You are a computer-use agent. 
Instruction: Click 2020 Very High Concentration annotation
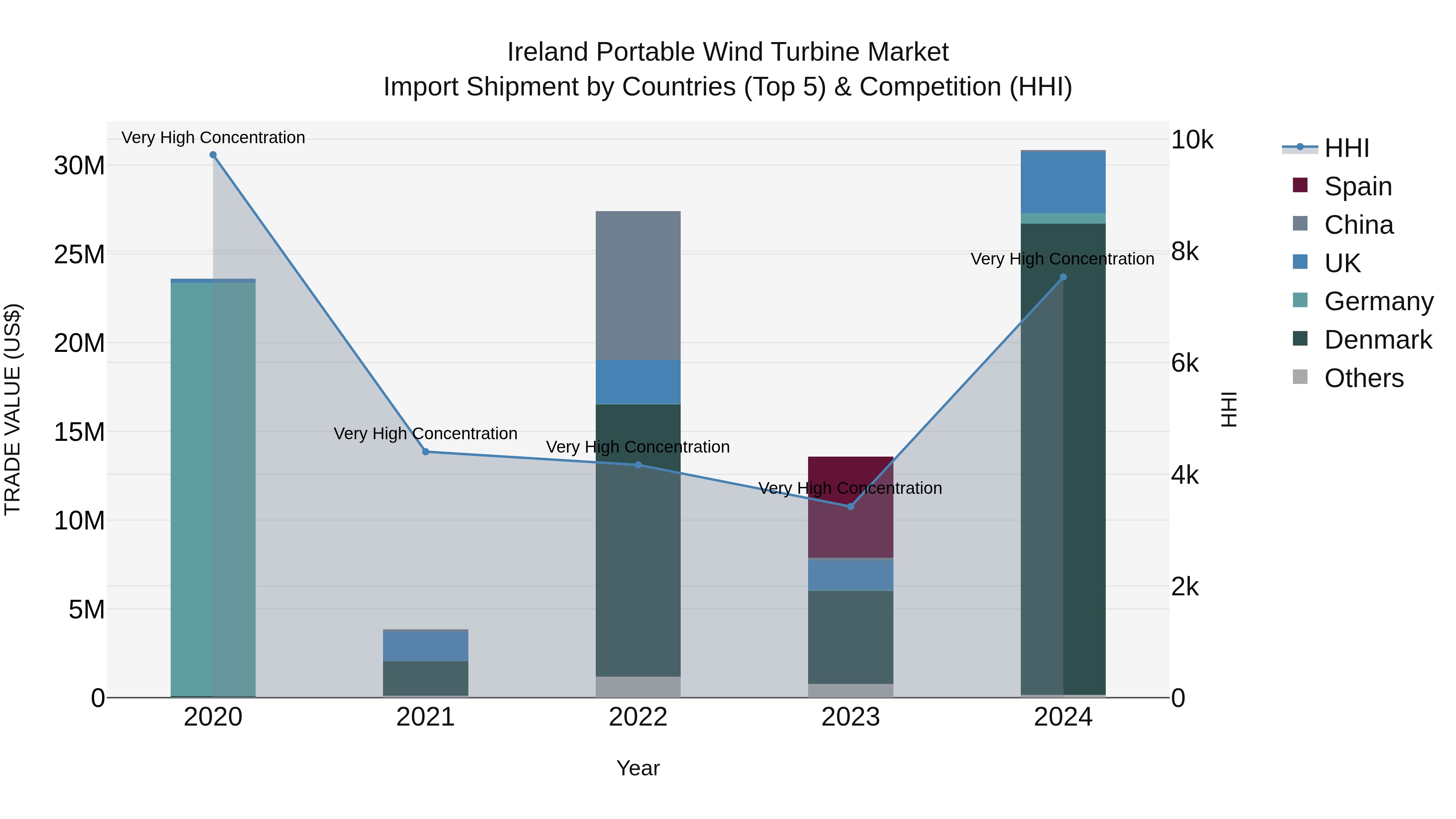(213, 138)
